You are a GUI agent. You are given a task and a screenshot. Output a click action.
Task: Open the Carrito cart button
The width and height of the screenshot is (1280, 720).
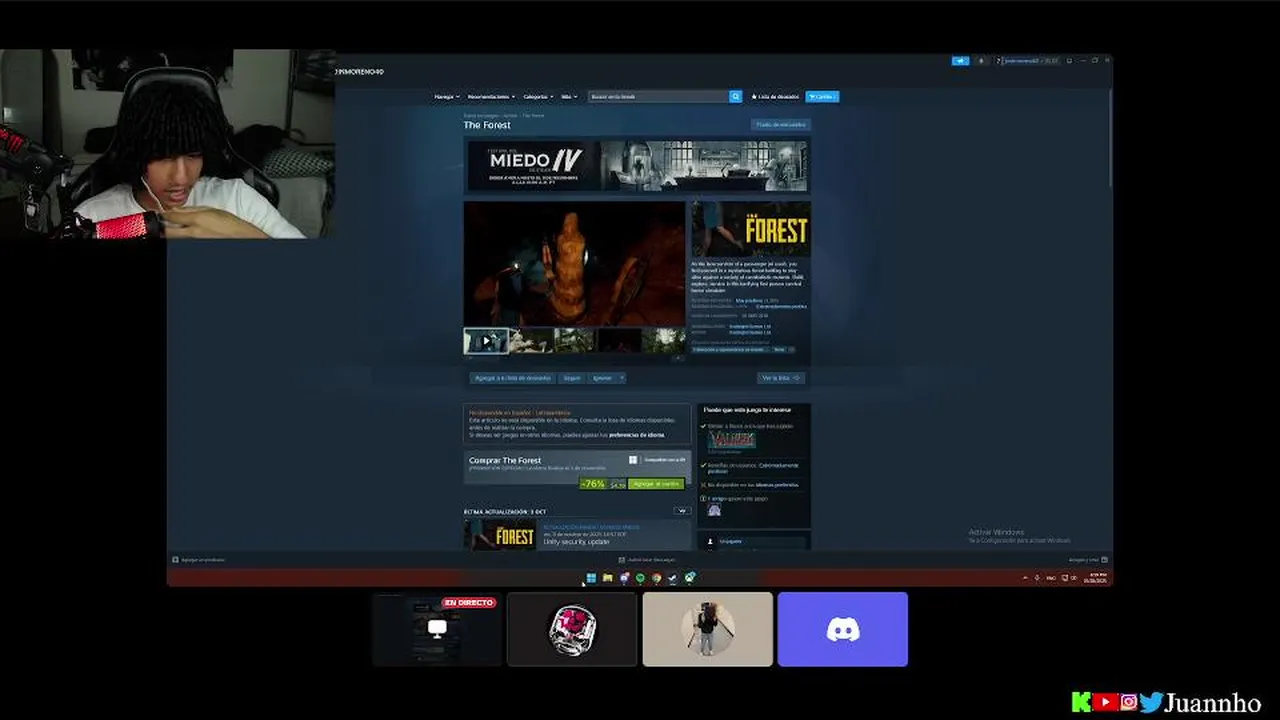pyautogui.click(x=822, y=97)
